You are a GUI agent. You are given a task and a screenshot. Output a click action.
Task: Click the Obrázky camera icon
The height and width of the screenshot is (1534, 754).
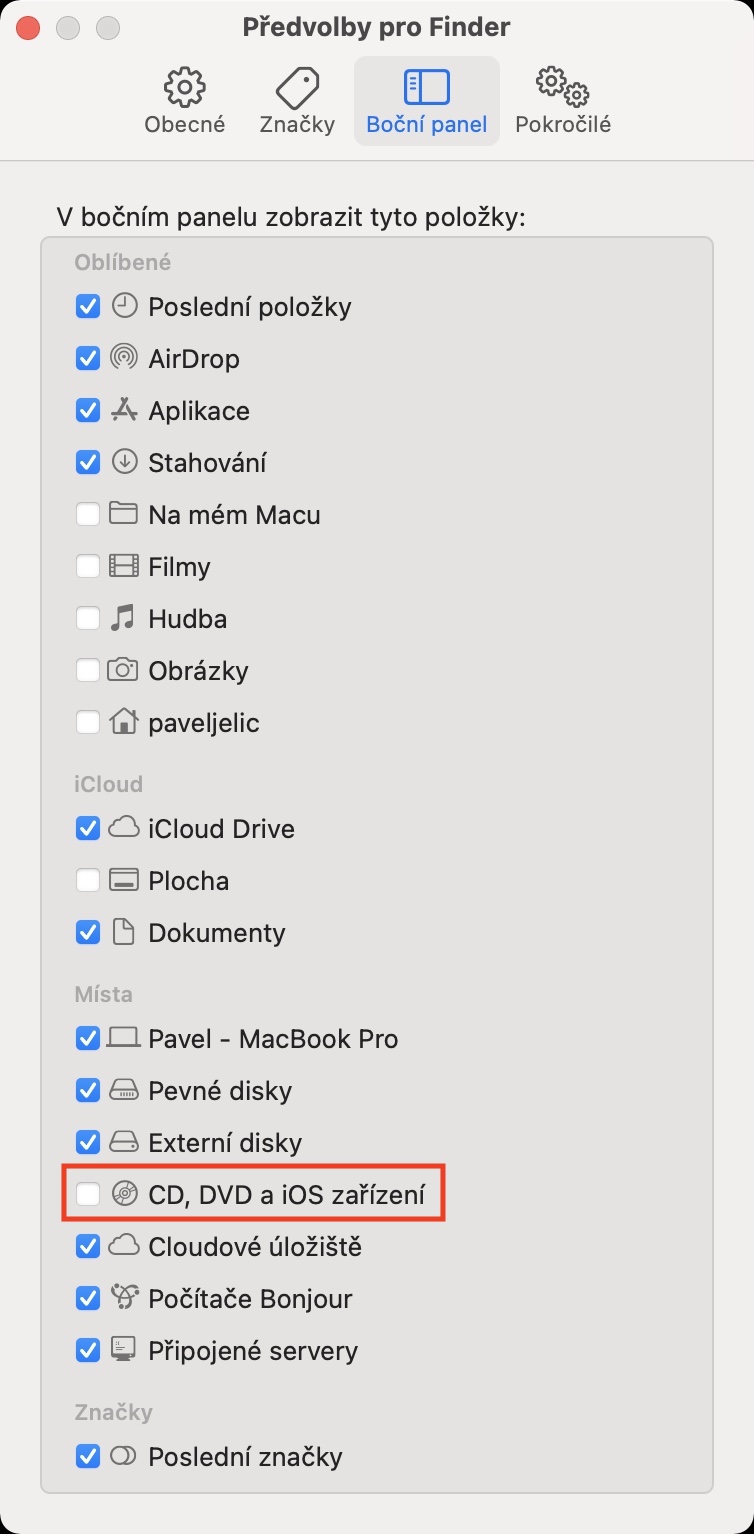click(123, 670)
